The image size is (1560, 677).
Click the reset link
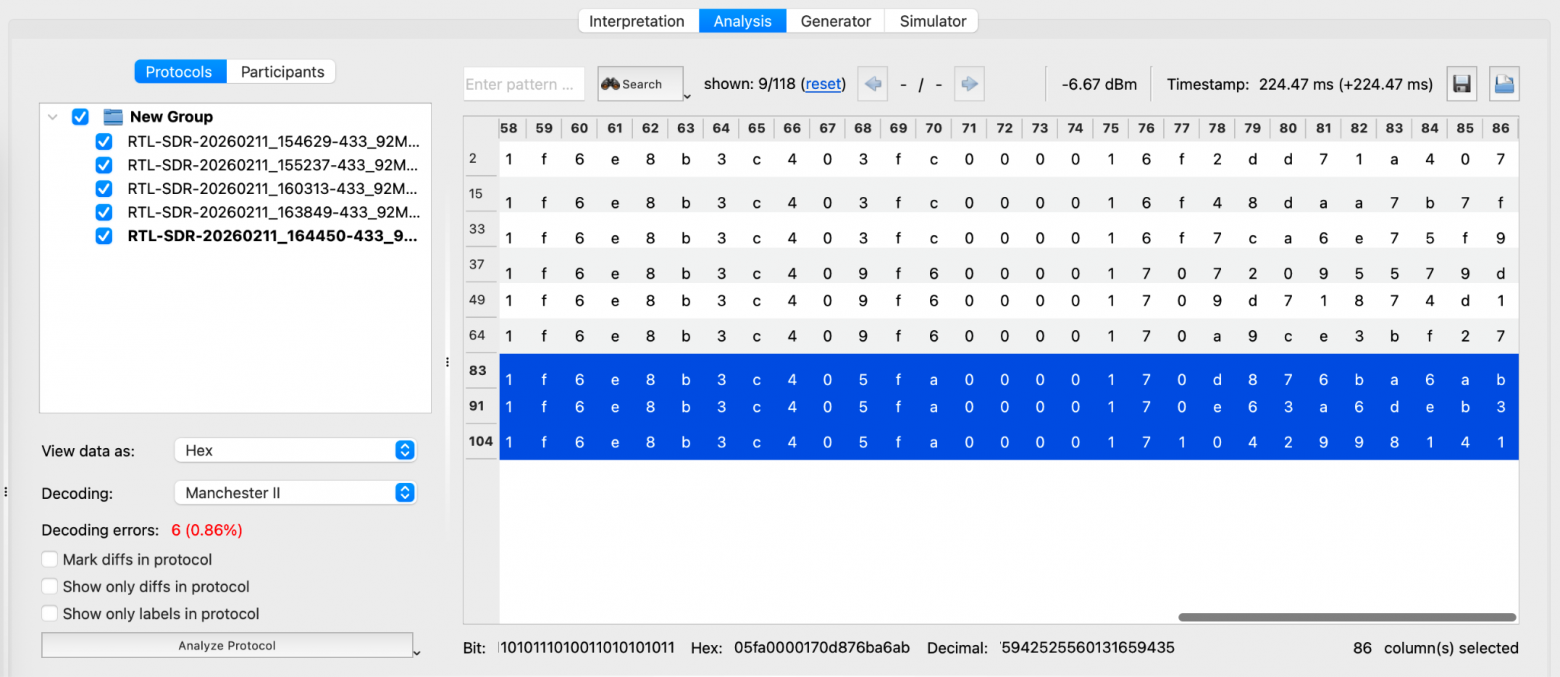click(824, 84)
